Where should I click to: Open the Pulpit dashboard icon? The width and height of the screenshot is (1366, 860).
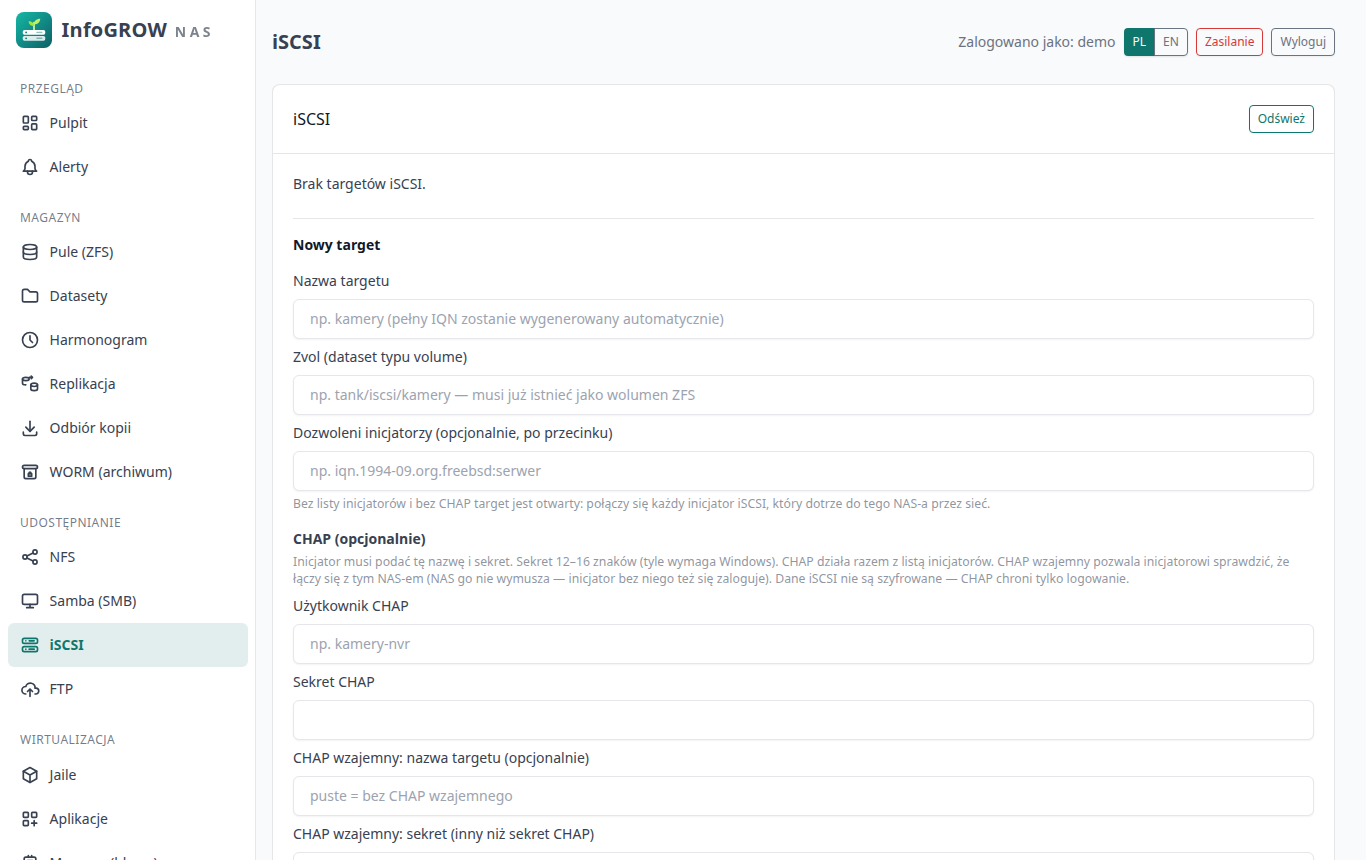[x=30, y=123]
